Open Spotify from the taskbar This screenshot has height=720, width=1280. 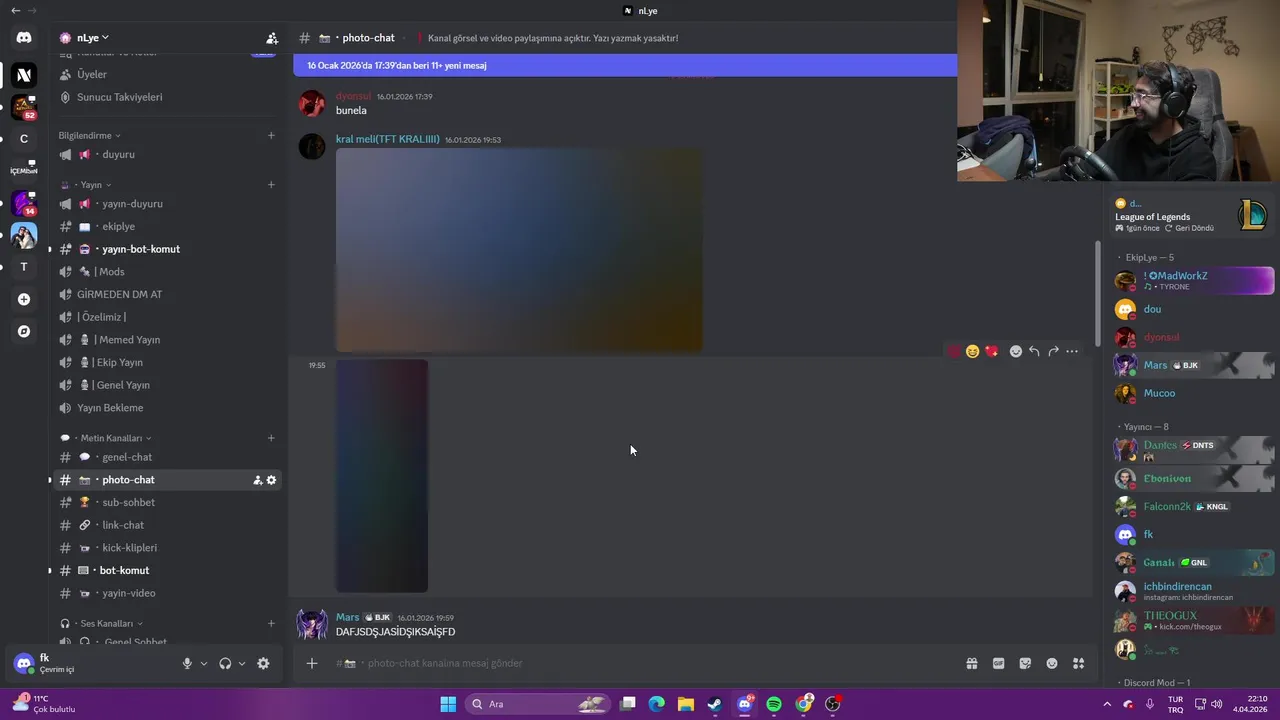click(774, 704)
